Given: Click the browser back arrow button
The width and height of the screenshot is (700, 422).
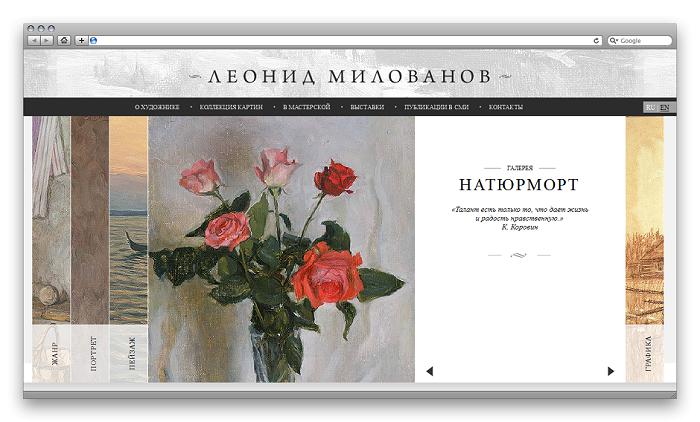Looking at the screenshot, I should [34, 41].
